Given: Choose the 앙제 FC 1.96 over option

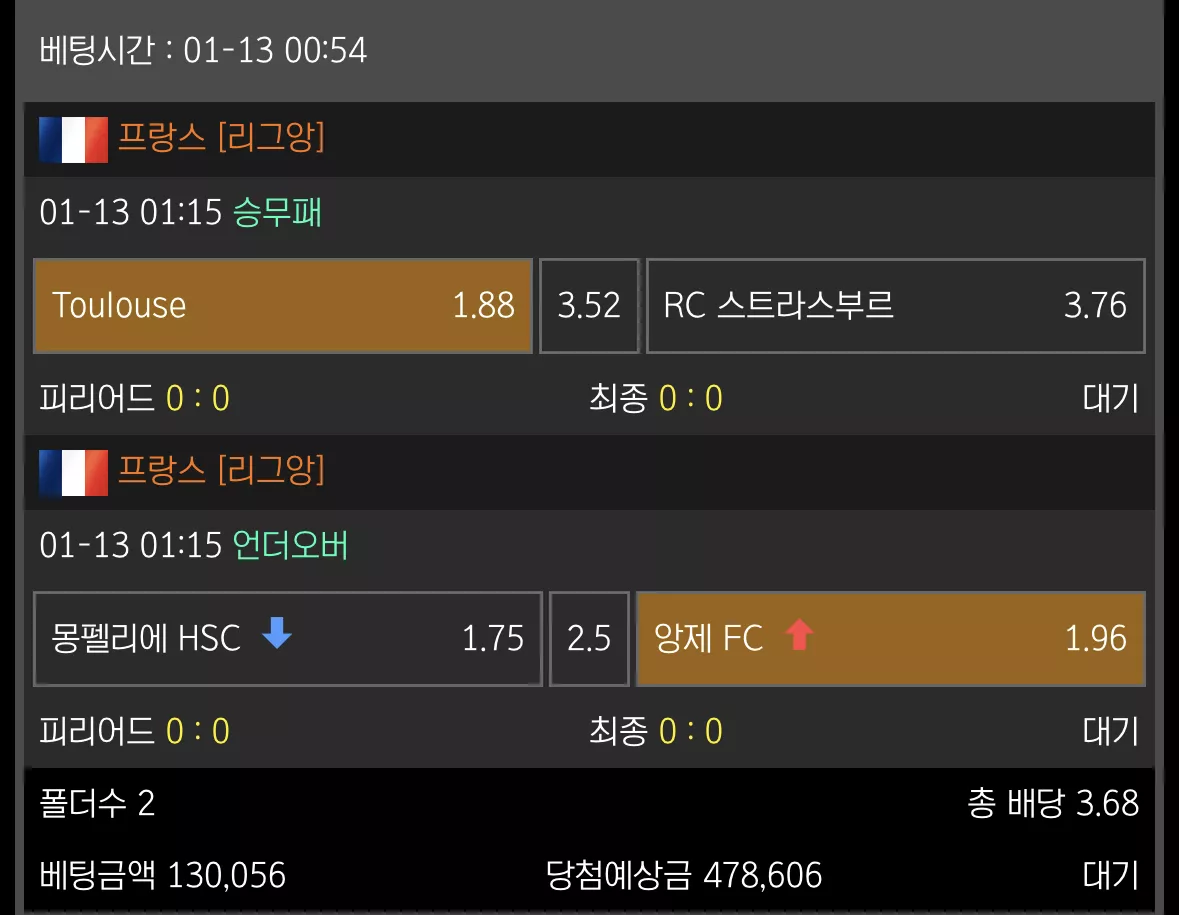Looking at the screenshot, I should click(x=891, y=639).
